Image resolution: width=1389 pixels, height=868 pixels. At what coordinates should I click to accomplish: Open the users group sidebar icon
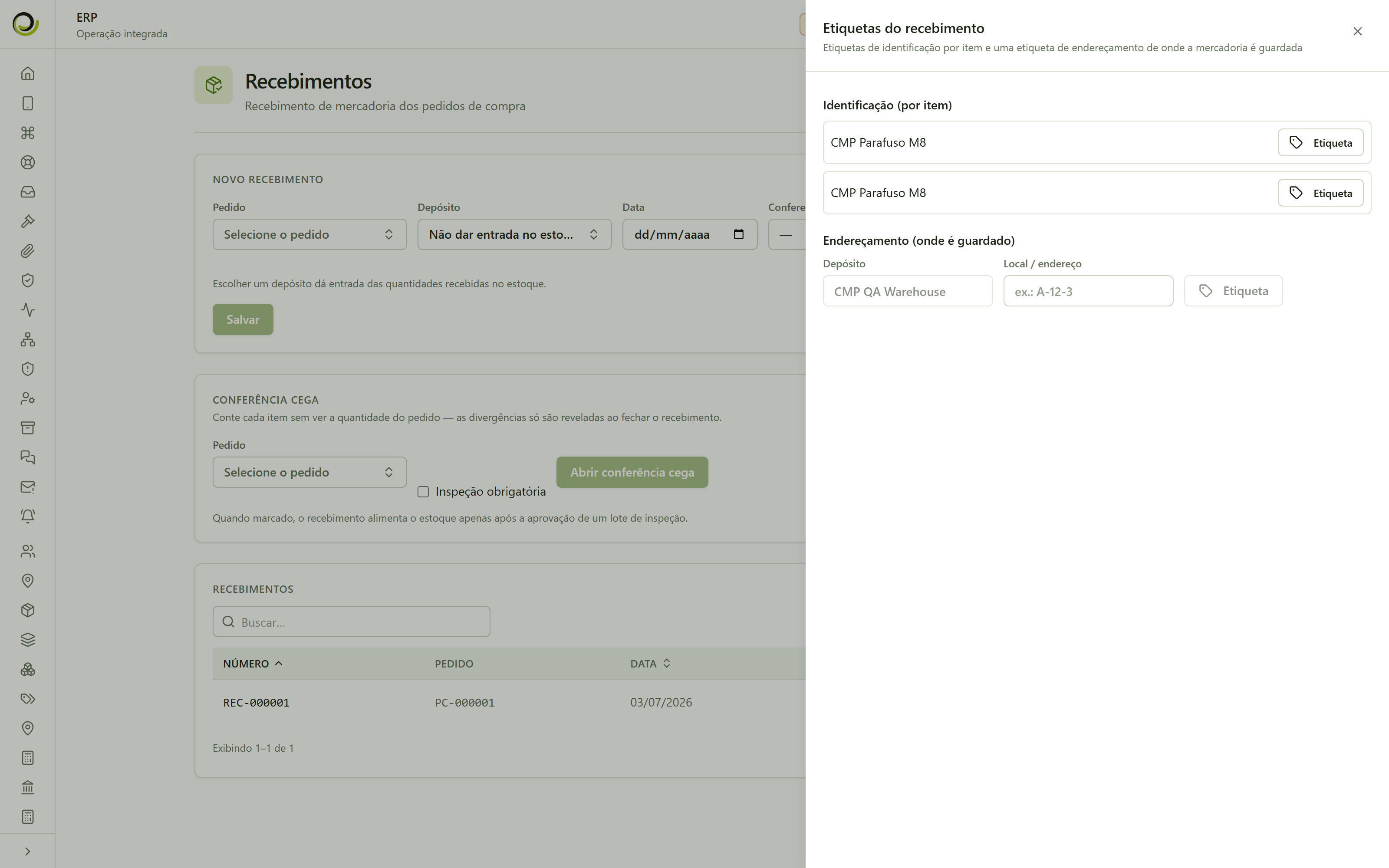[x=27, y=551]
